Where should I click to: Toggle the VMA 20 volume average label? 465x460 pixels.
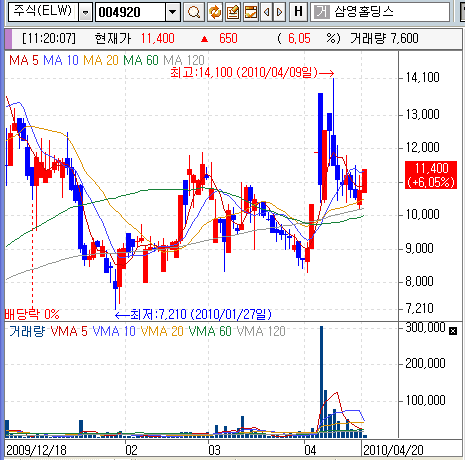[x=162, y=331]
